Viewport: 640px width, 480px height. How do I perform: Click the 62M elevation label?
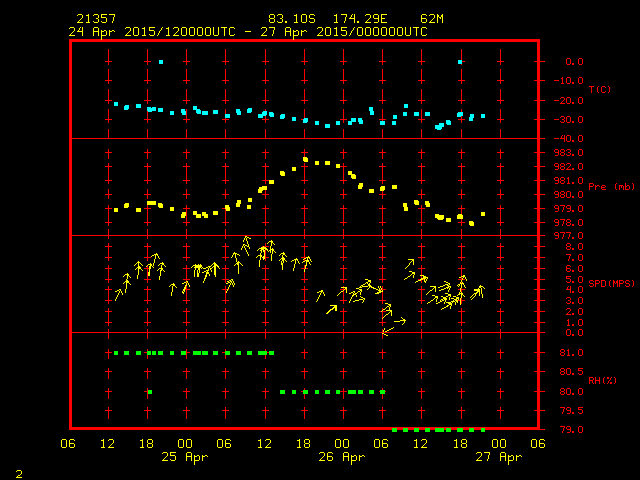pos(431,19)
